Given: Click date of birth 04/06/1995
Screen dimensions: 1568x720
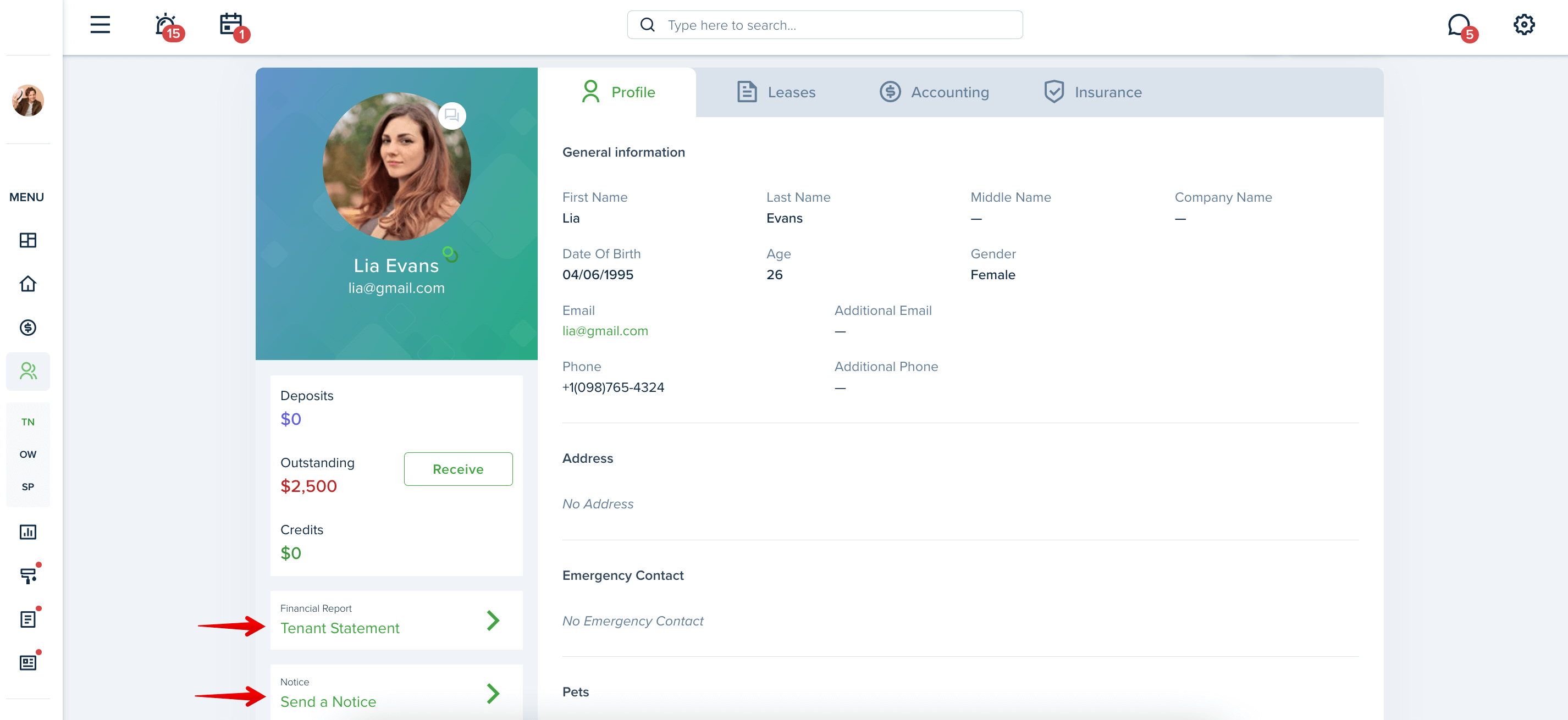Looking at the screenshot, I should pyautogui.click(x=598, y=275).
